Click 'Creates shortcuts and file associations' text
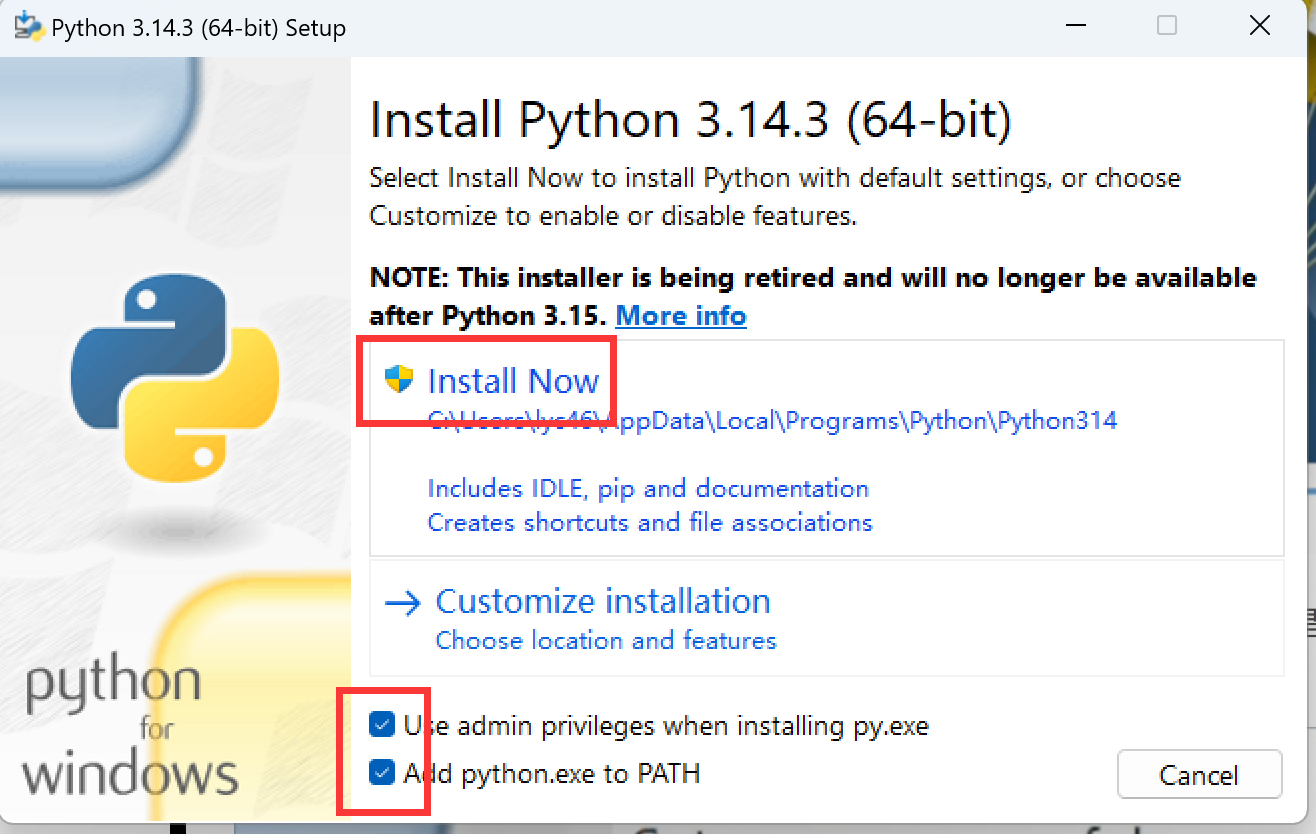 650,523
